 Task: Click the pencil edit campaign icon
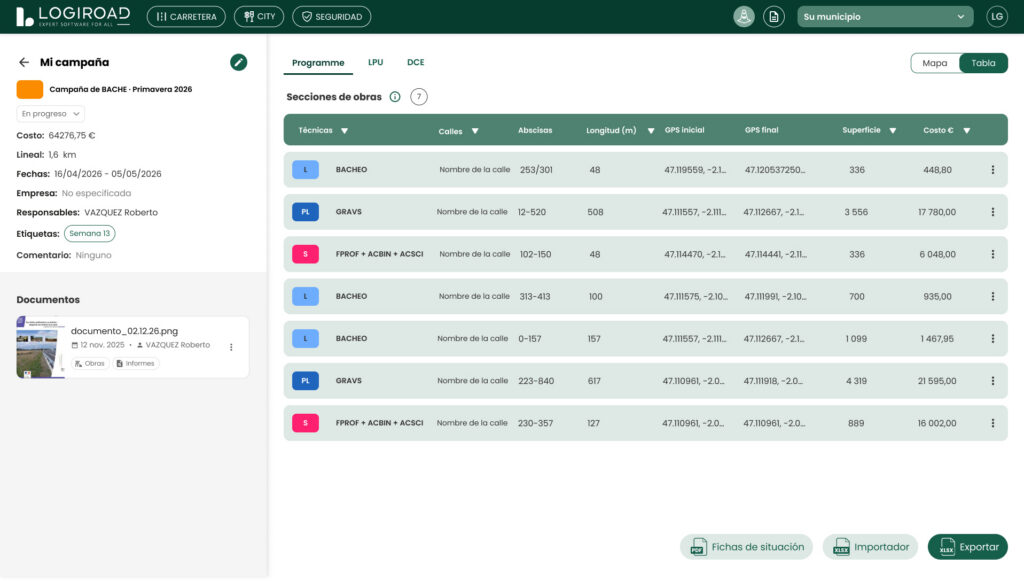coord(238,62)
